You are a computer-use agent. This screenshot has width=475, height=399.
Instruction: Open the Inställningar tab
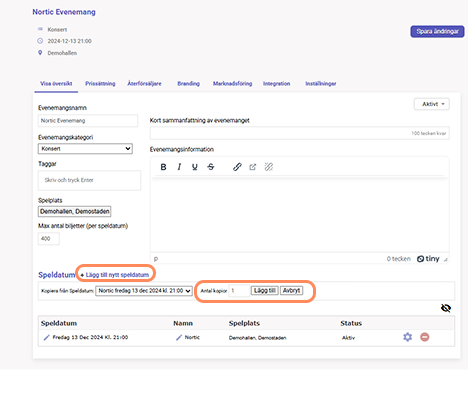(x=321, y=84)
